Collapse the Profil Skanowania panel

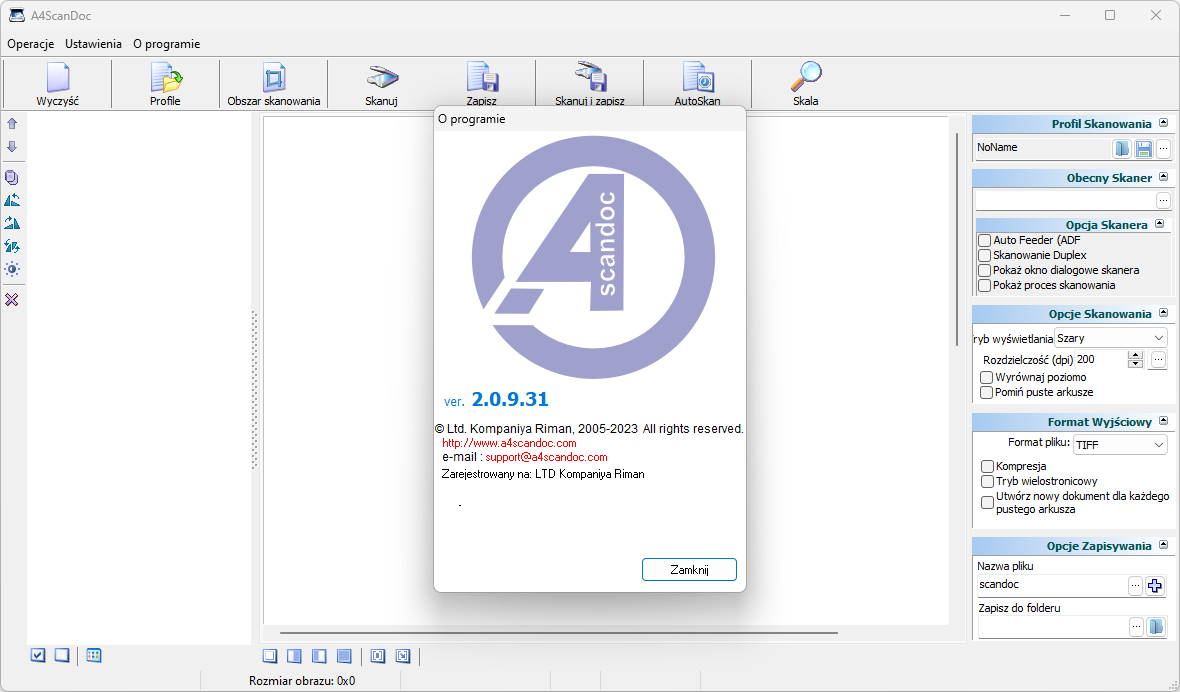click(1163, 123)
